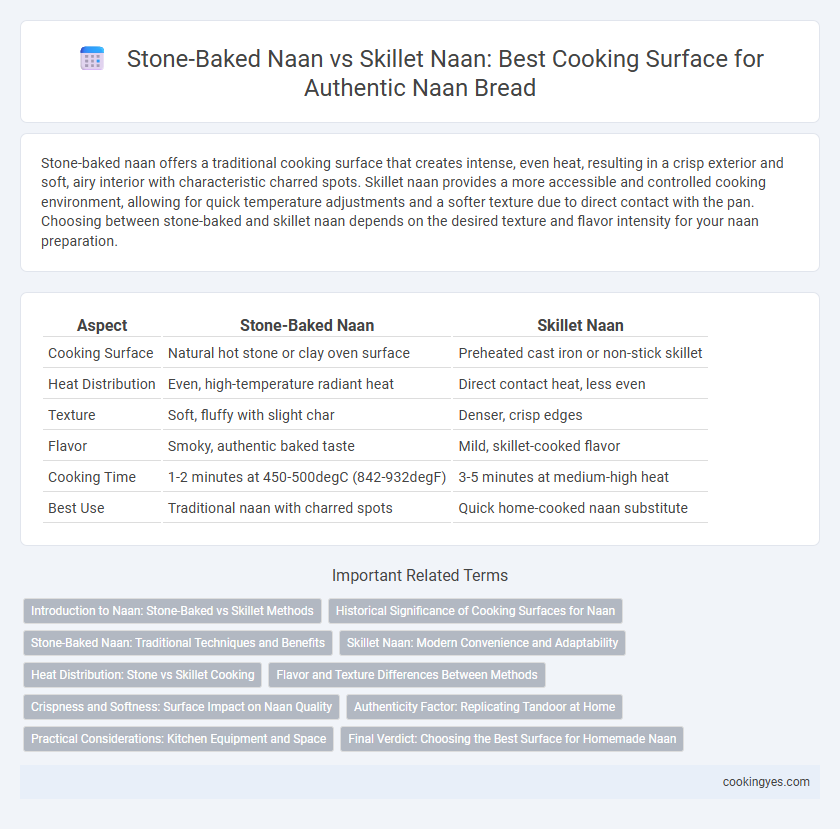Click the 'Best Use' table row label
Viewport: 840px width, 829px height.
click(x=76, y=508)
